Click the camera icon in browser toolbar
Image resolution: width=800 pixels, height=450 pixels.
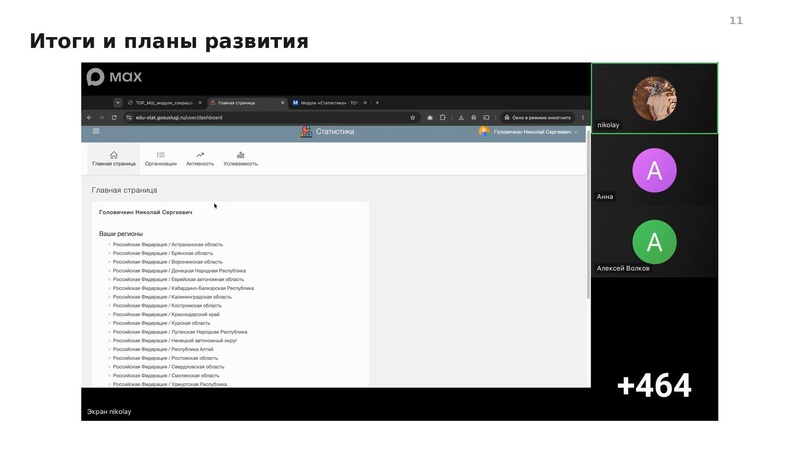click(430, 117)
